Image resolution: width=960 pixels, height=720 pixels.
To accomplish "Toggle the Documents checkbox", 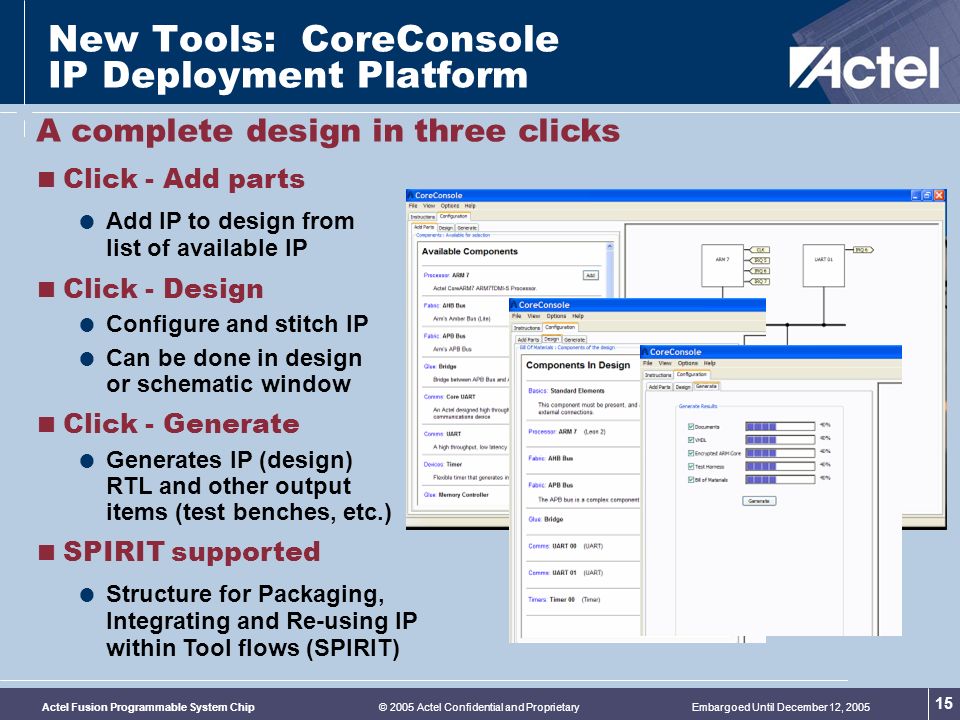I will tap(691, 427).
